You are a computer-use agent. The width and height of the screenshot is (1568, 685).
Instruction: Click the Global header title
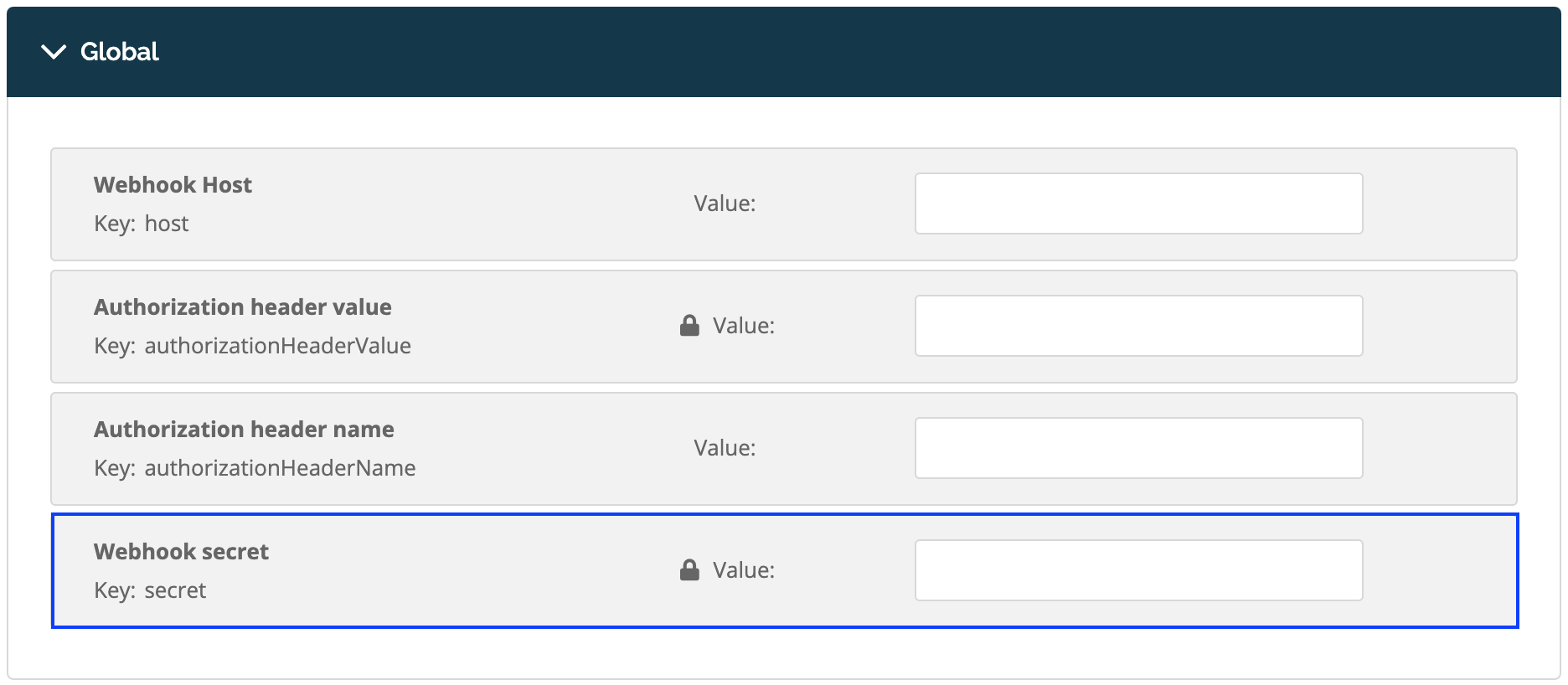120,52
